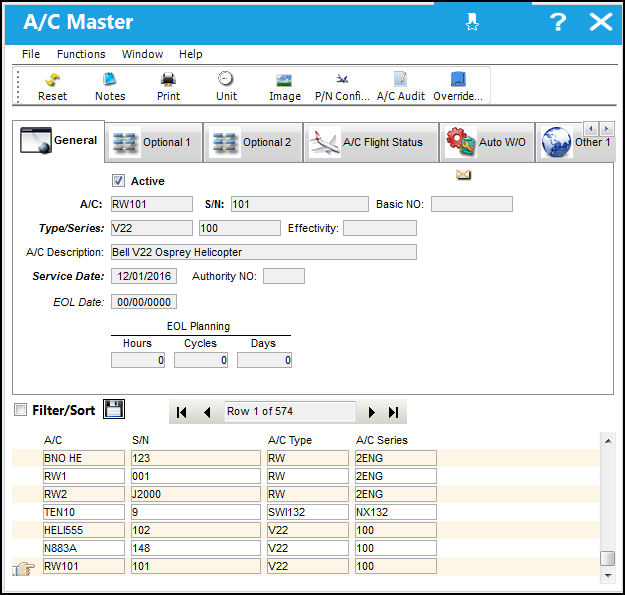The height and width of the screenshot is (595, 625).
Task: Go to first record button
Action: pos(181,412)
